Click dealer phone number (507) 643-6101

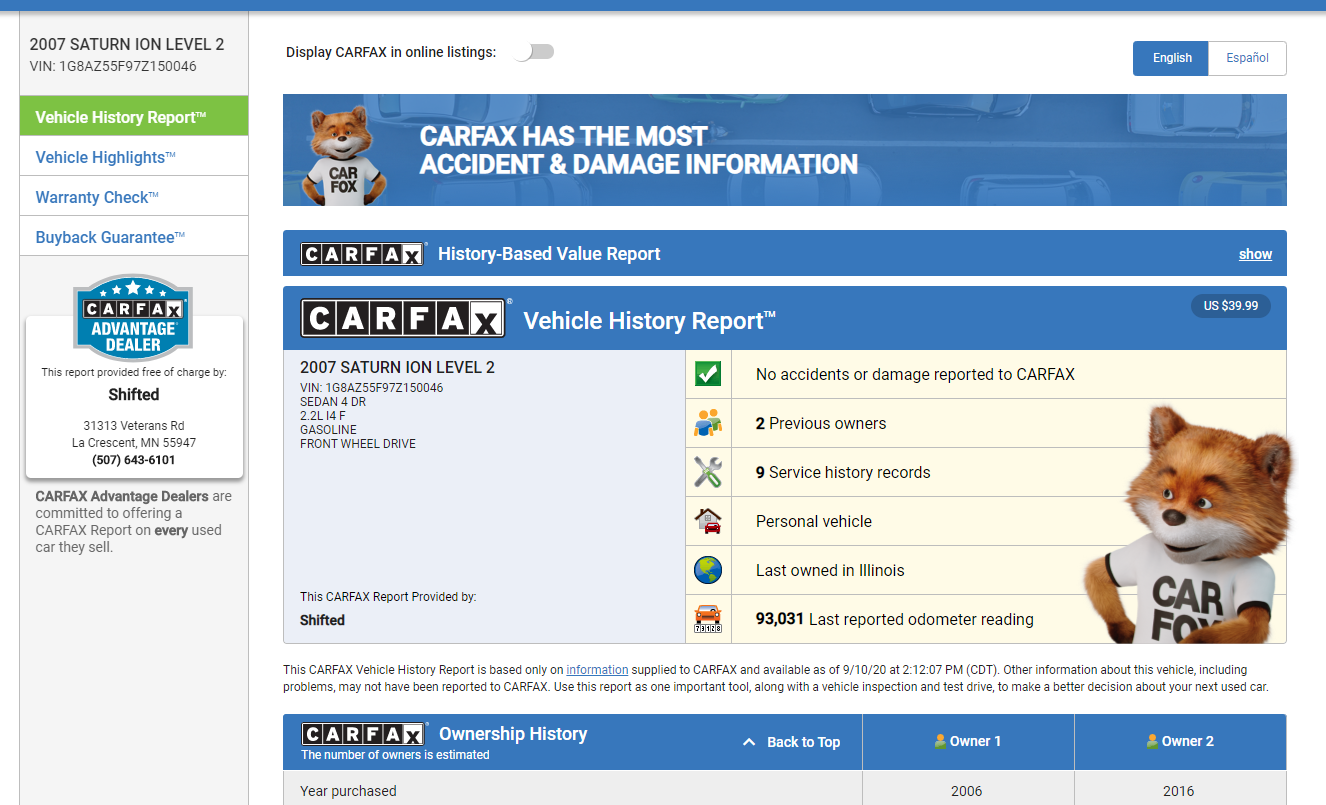pos(133,460)
